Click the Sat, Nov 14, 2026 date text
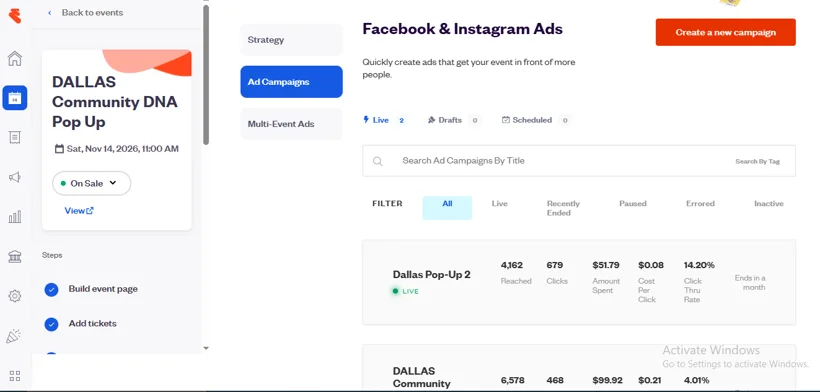The image size is (820, 392). [x=122, y=149]
